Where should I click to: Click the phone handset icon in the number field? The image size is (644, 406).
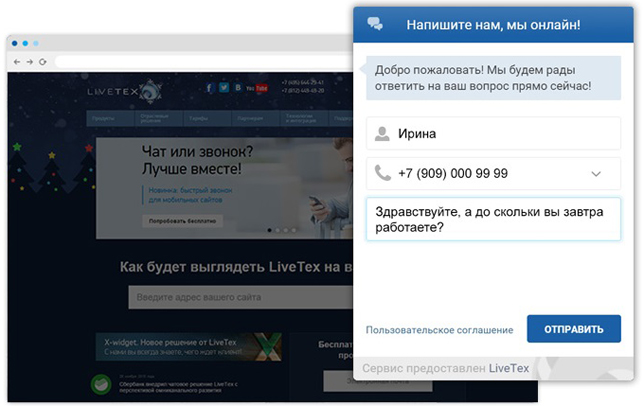click(383, 173)
